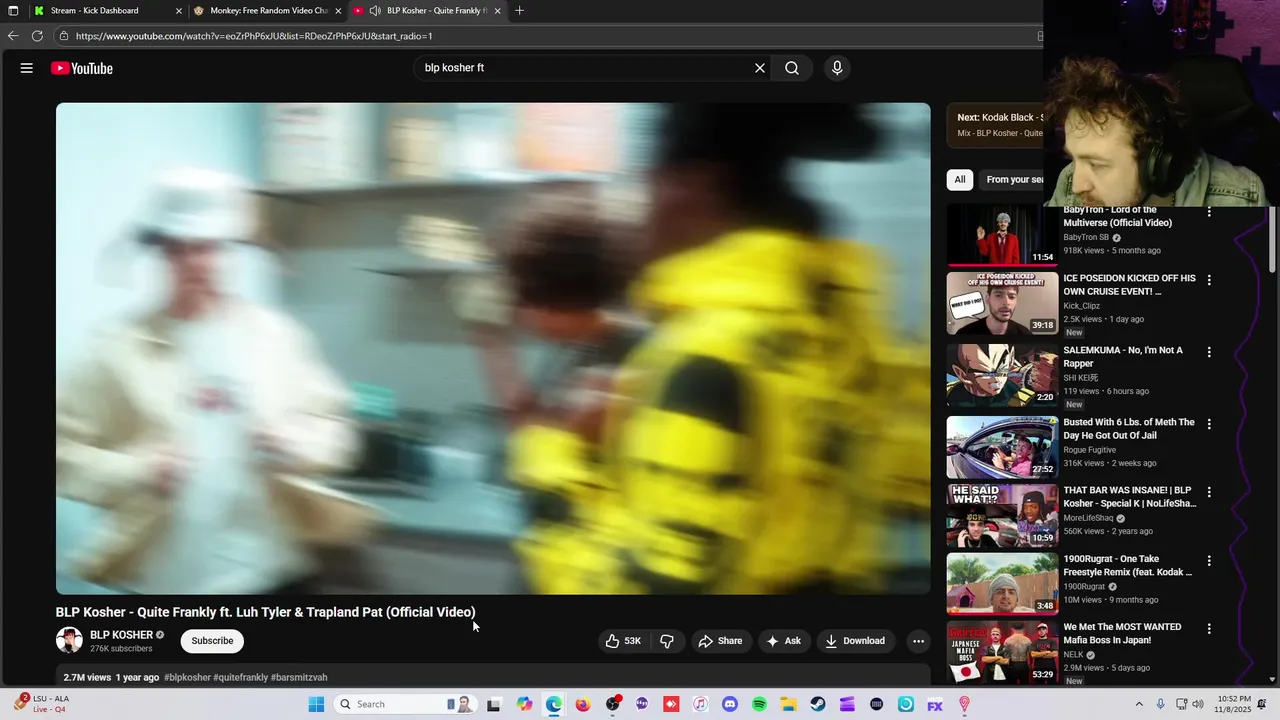This screenshot has height=720, width=1280.
Task: Subscribe to BLP KOSHER channel
Action: 212,641
